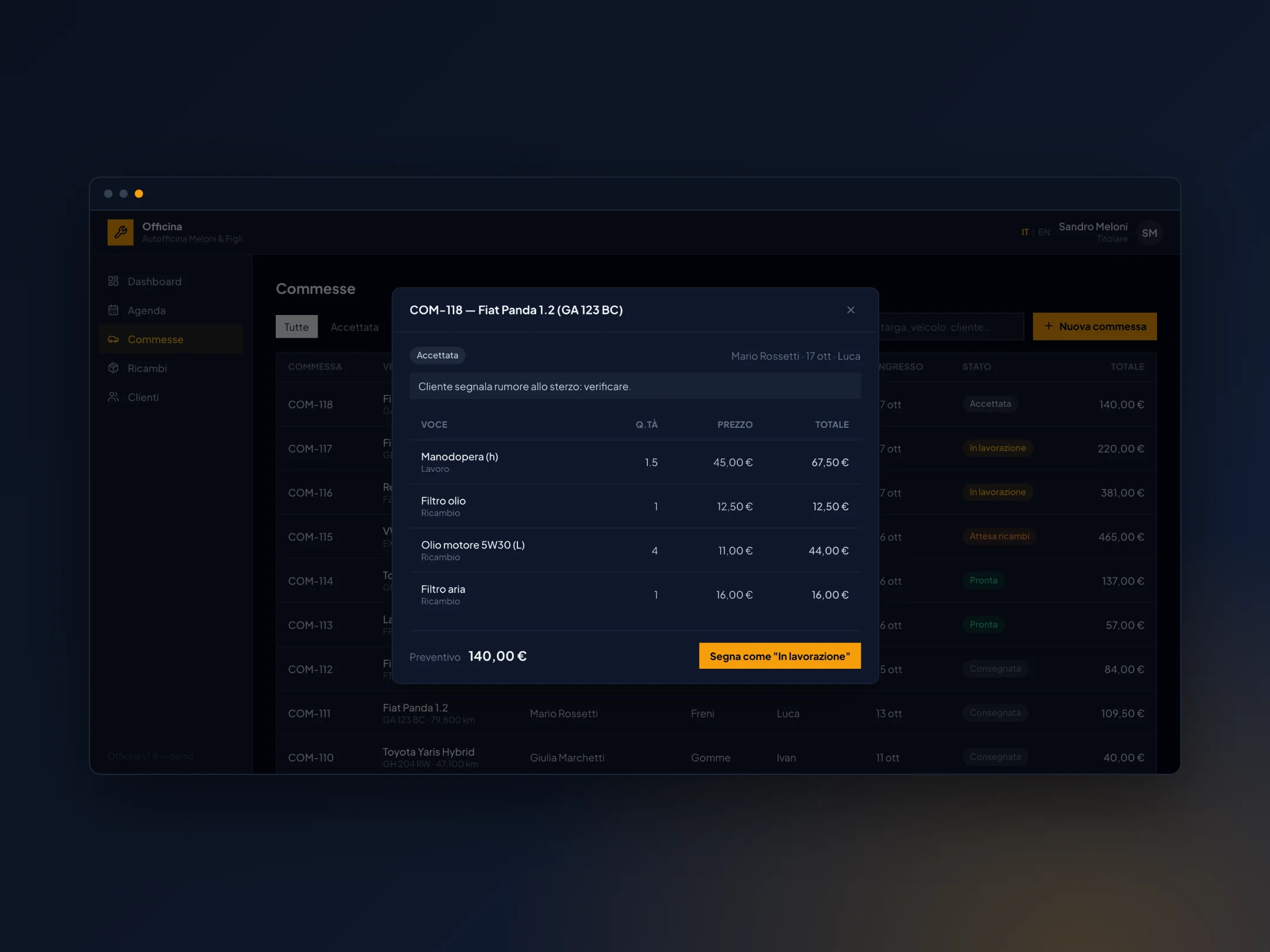1270x952 pixels.
Task: Click In lavorazione badge in COM-117 row
Action: click(997, 448)
